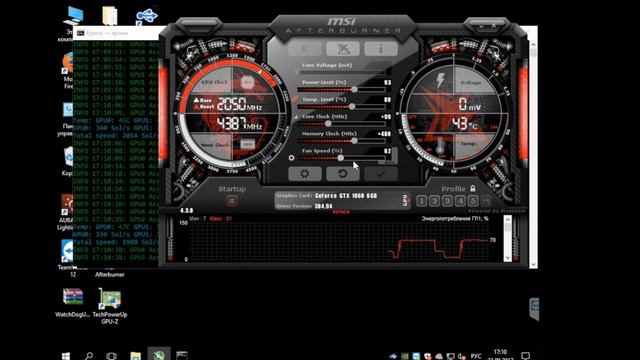Minimize the Afterburner window
Viewport: 640px width, 360px height.
pyautogui.click(x=482, y=26)
